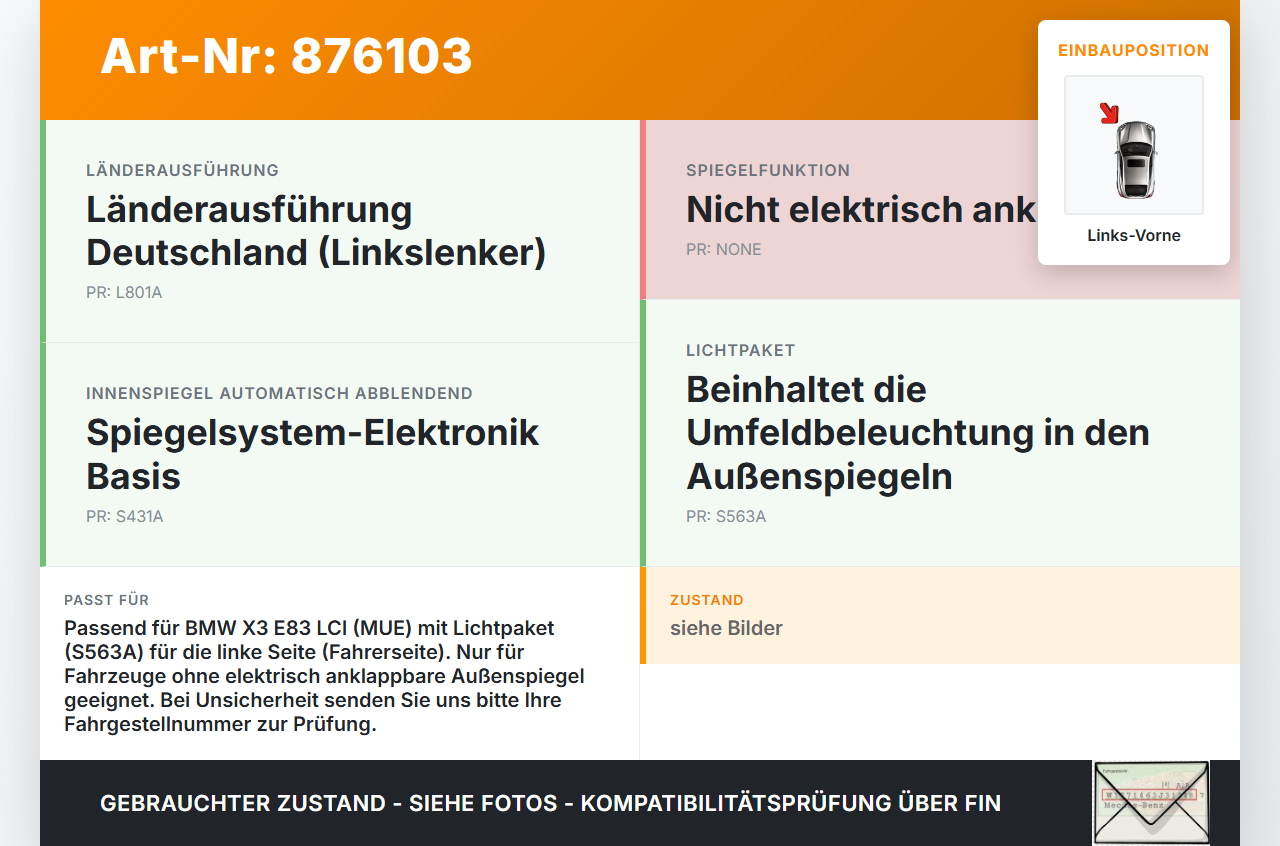1280x846 pixels.
Task: Click the 'SPIEGELFUNKTION' label
Action: point(768,170)
